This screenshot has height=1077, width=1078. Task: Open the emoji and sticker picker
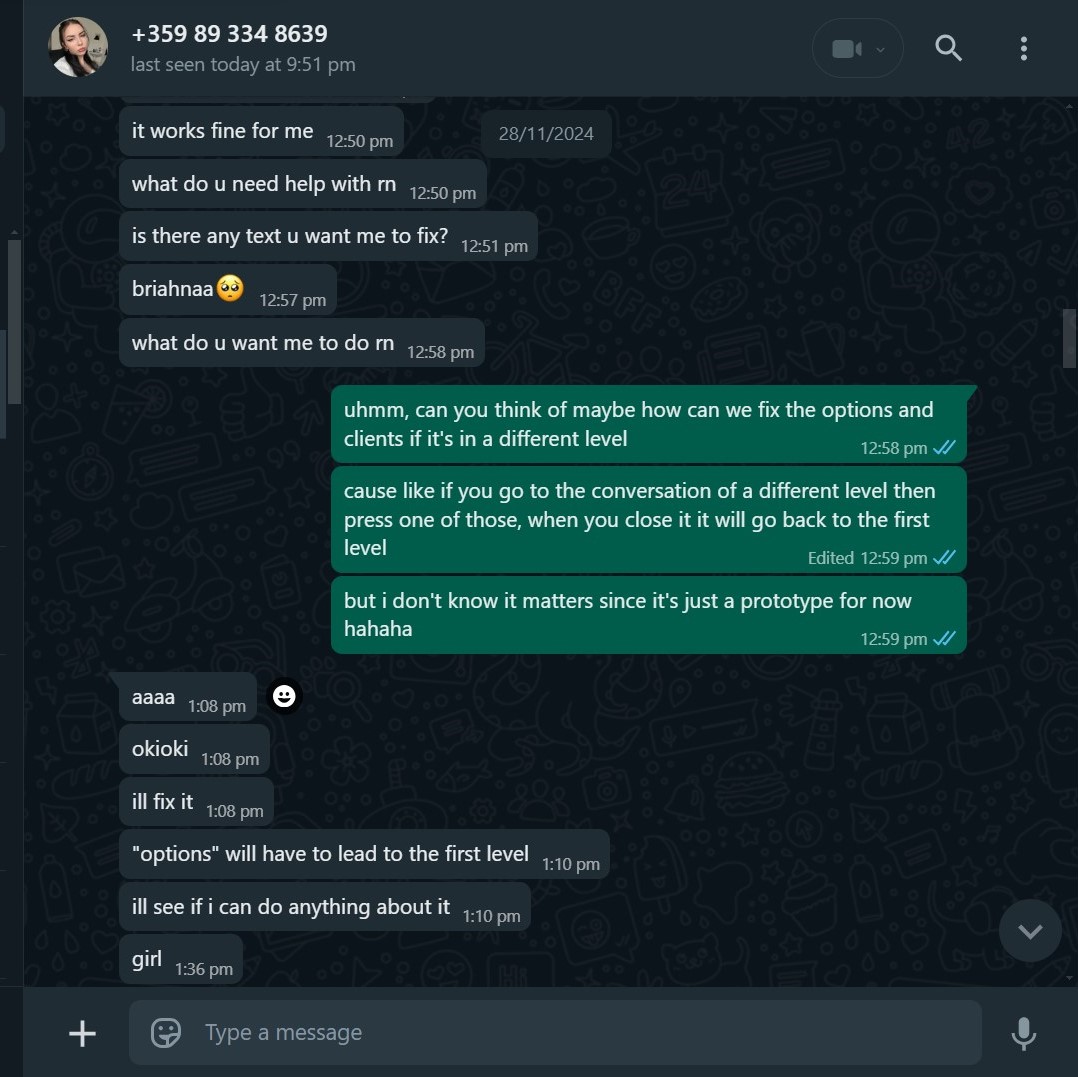166,1033
